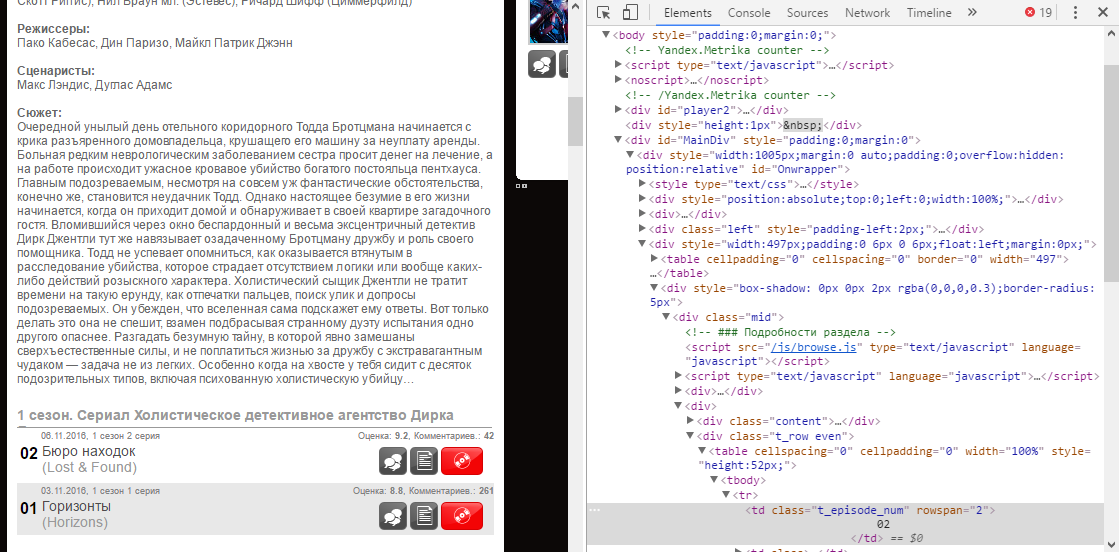1119x552 pixels.
Task: Open comments icon for episode Горизонты
Action: point(393,516)
